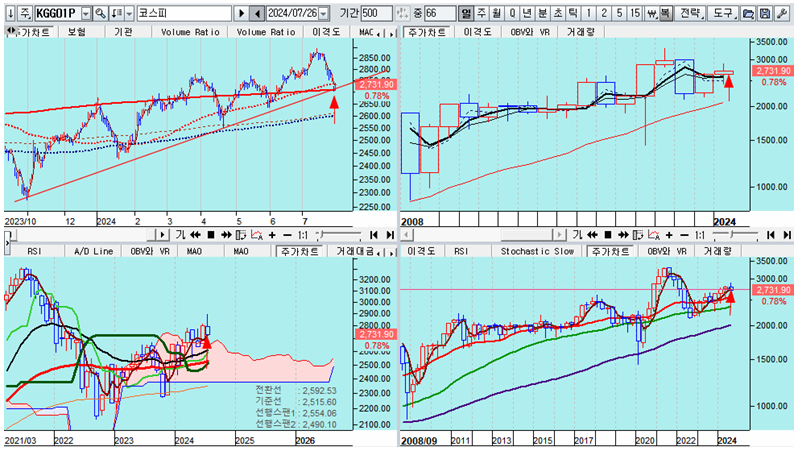Choose the 5 interval button

click(619, 13)
